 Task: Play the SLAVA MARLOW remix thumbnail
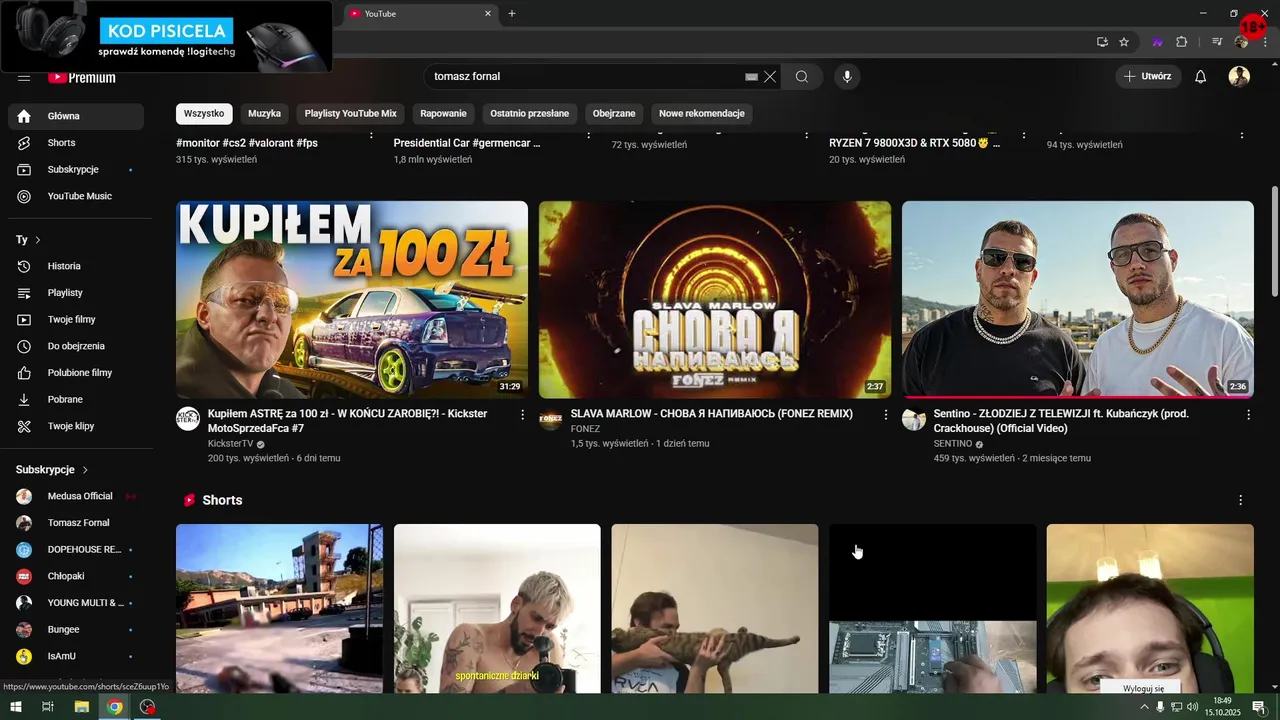[x=715, y=300]
